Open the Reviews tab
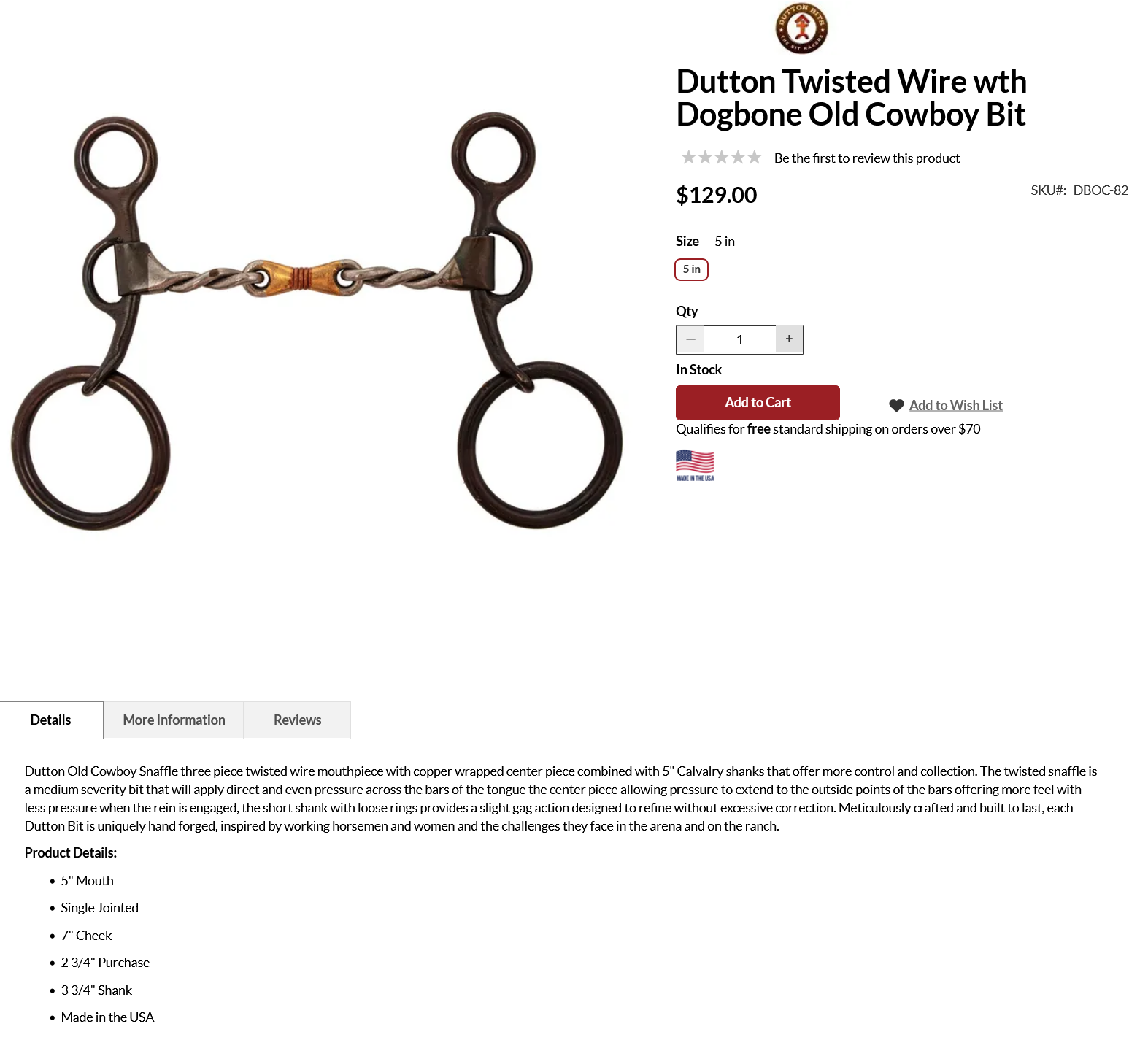The width and height of the screenshot is (1148, 1048). (297, 720)
